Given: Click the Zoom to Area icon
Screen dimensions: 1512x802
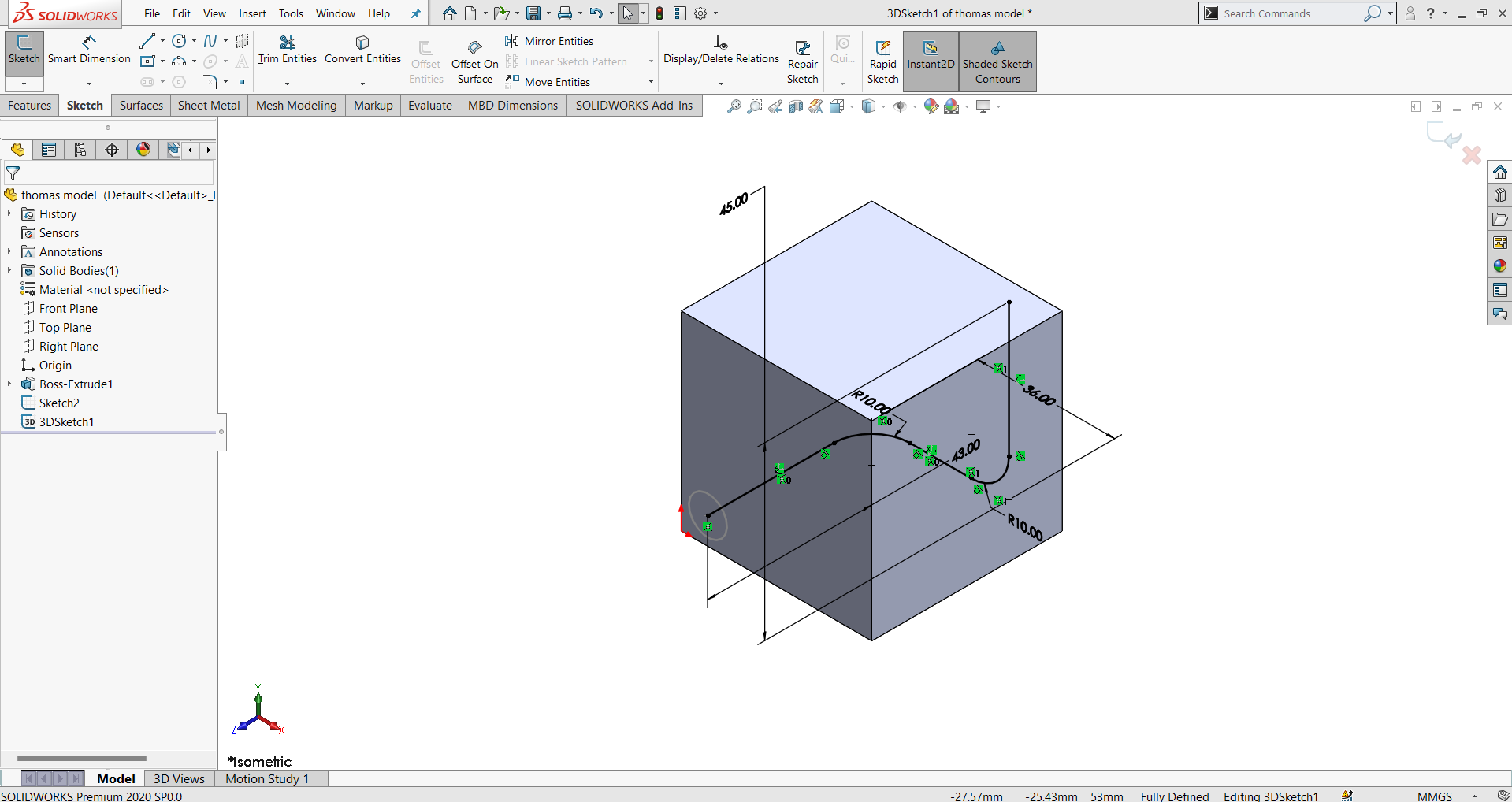Looking at the screenshot, I should point(755,106).
